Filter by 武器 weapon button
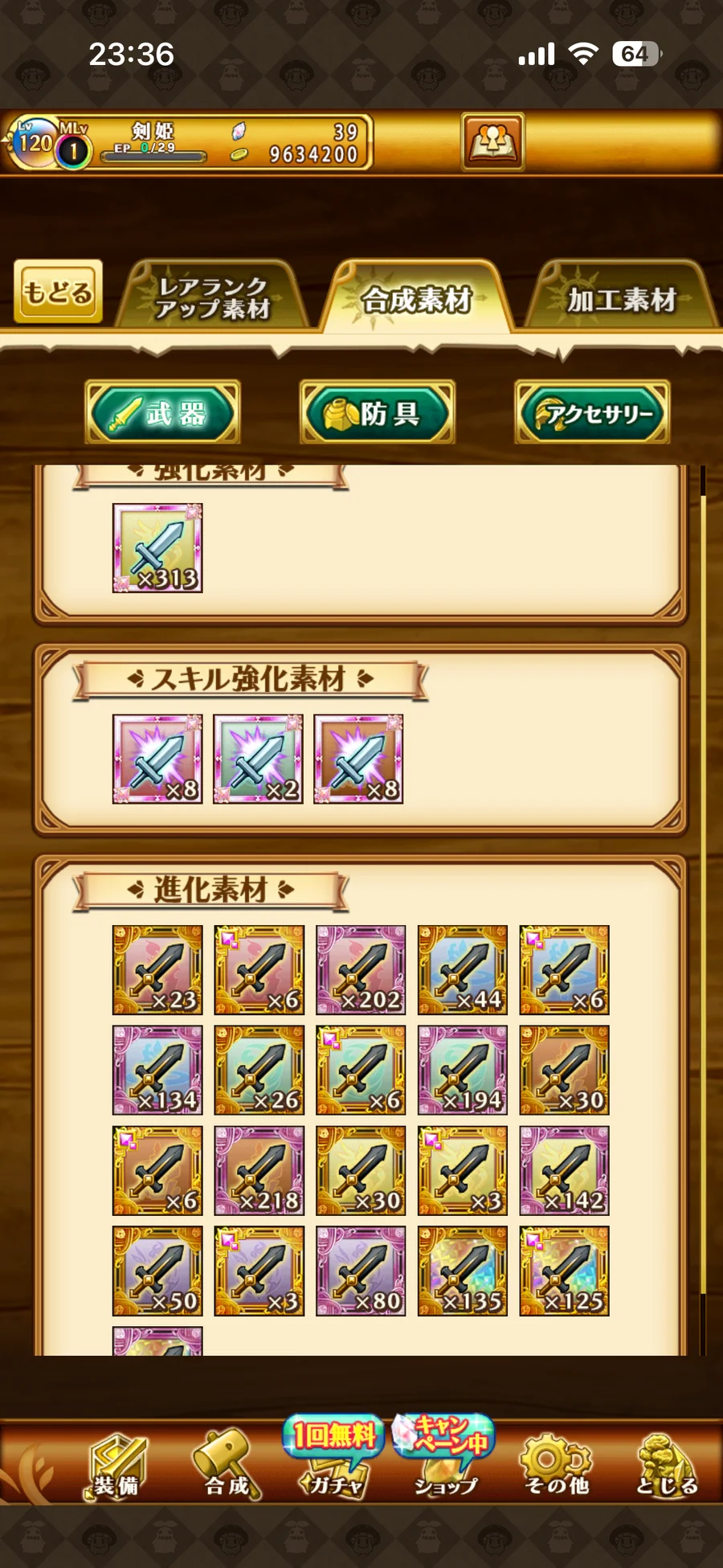 [x=162, y=412]
